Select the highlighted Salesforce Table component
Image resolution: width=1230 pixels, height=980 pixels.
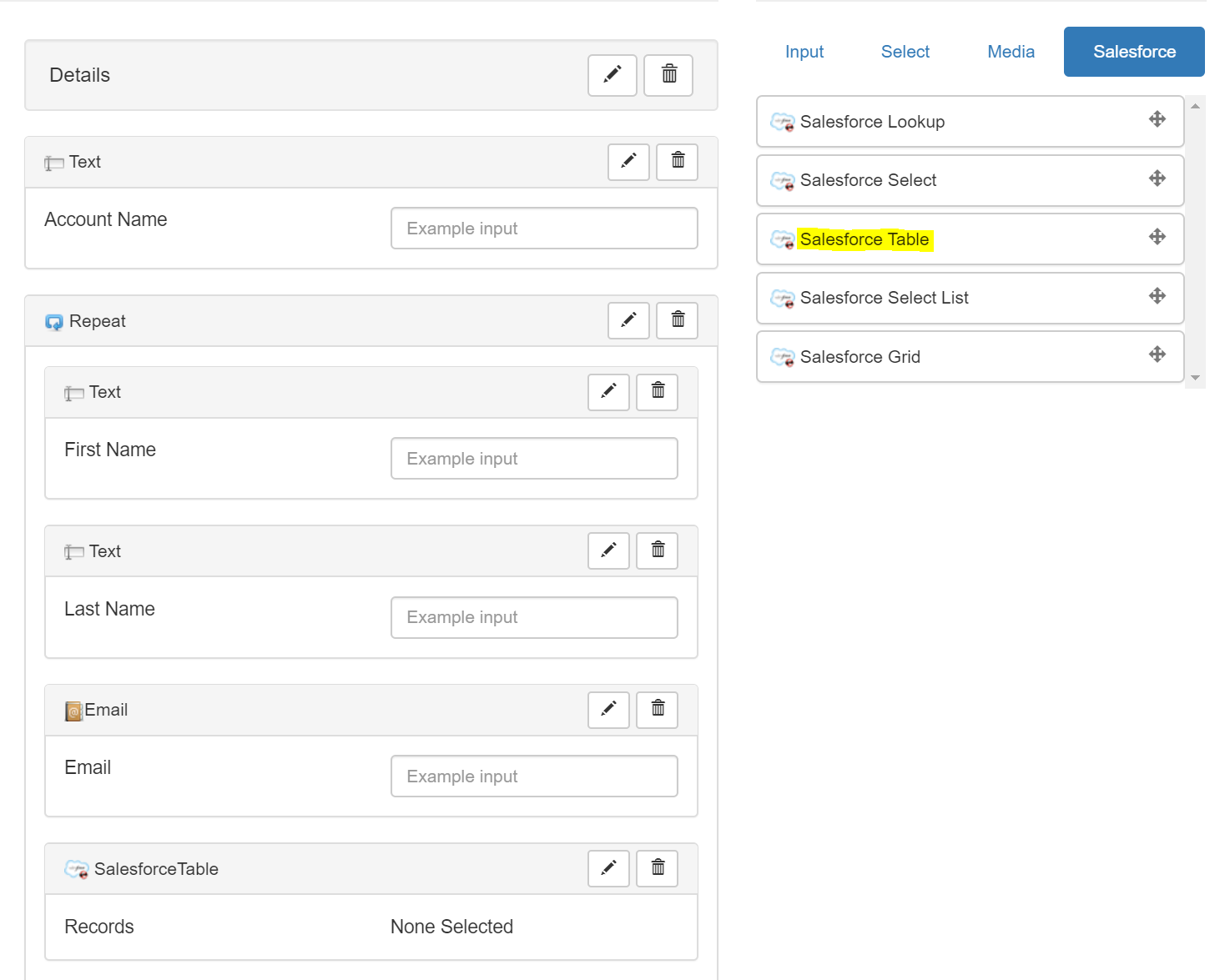tap(970, 239)
